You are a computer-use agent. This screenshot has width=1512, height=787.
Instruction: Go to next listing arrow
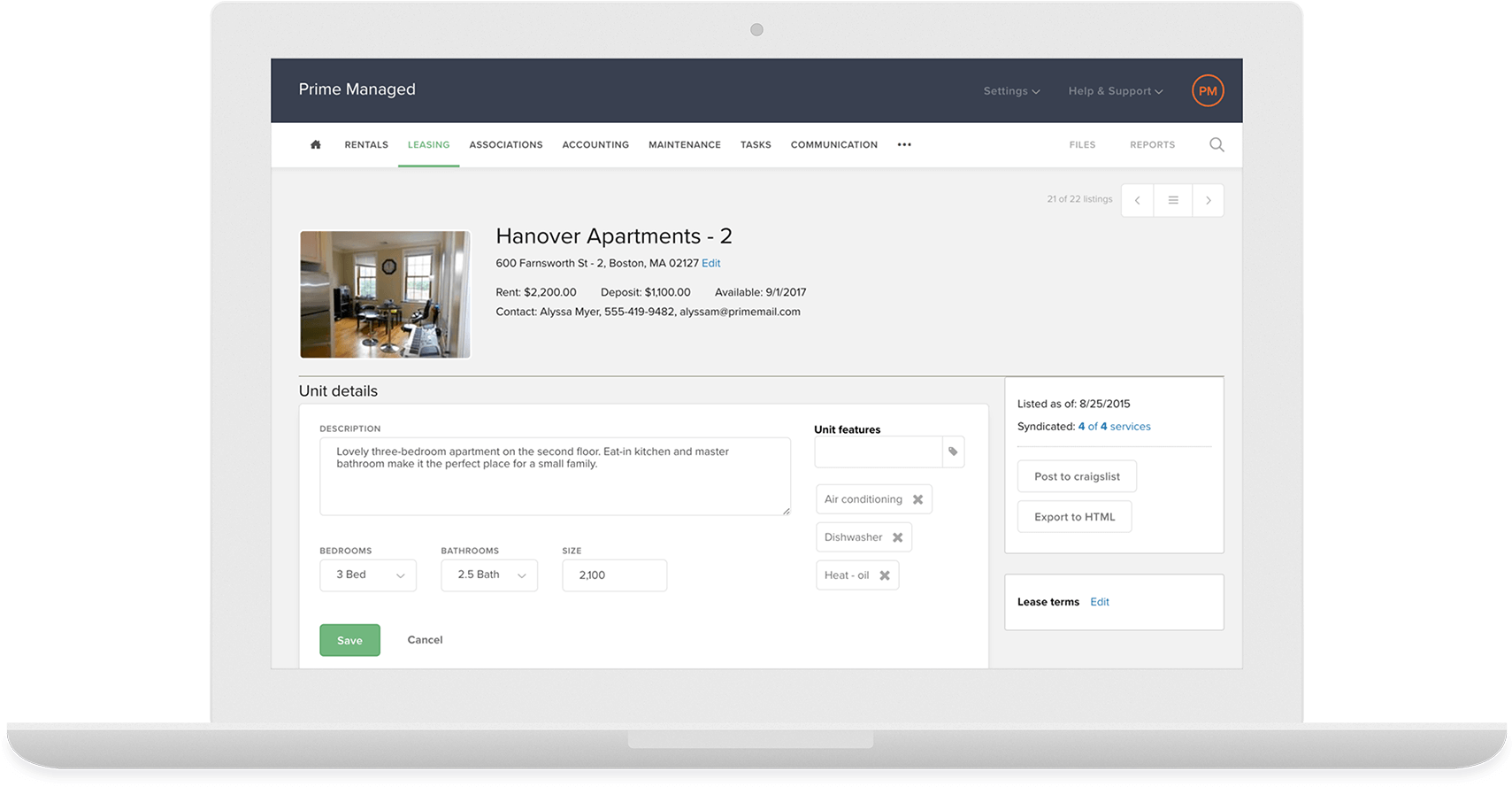(x=1208, y=200)
